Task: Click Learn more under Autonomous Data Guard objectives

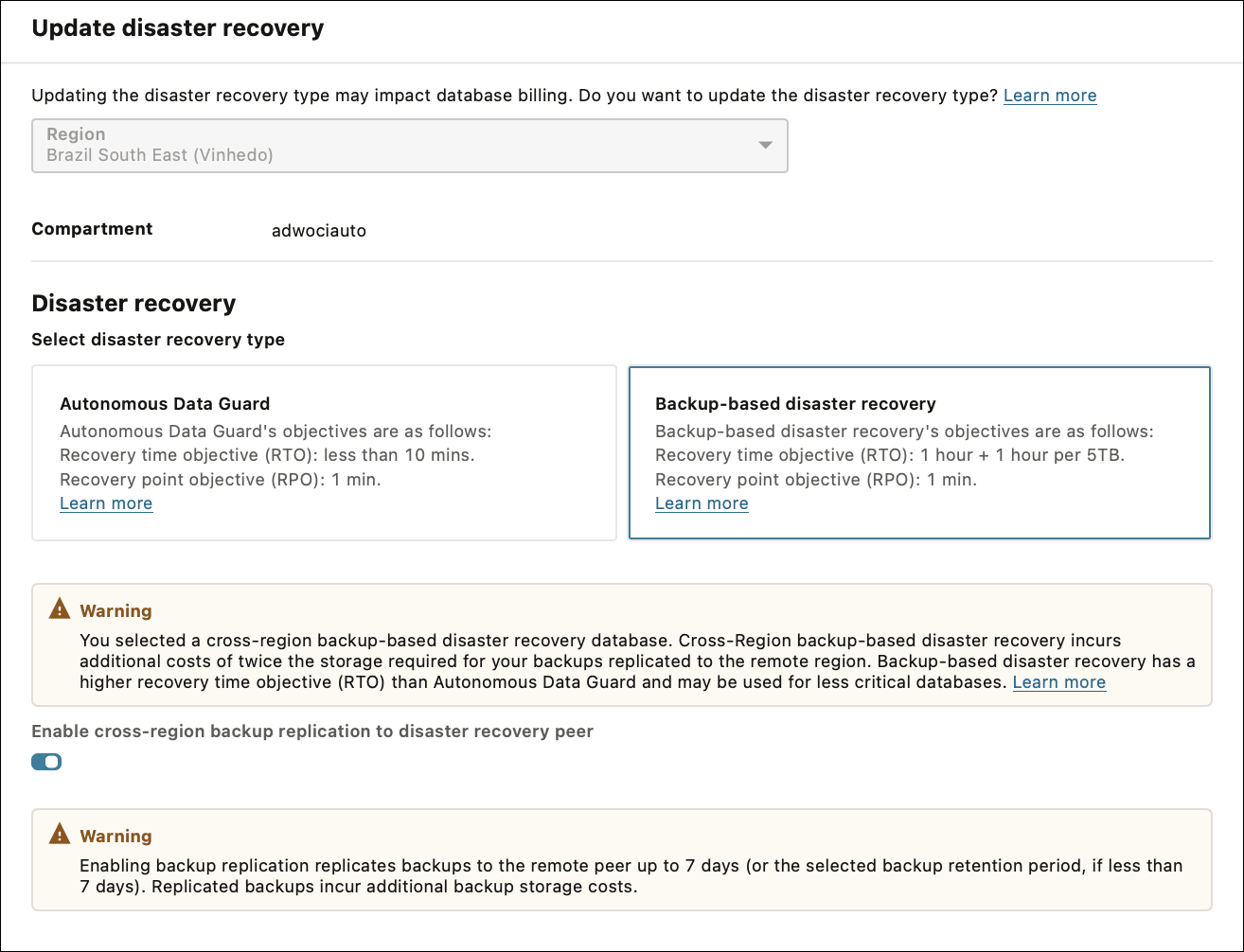Action: (x=106, y=502)
